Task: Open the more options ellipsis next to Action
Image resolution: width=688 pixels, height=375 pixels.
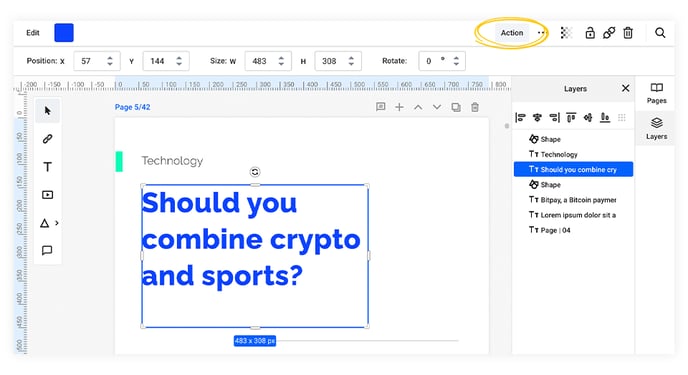Action: point(541,32)
